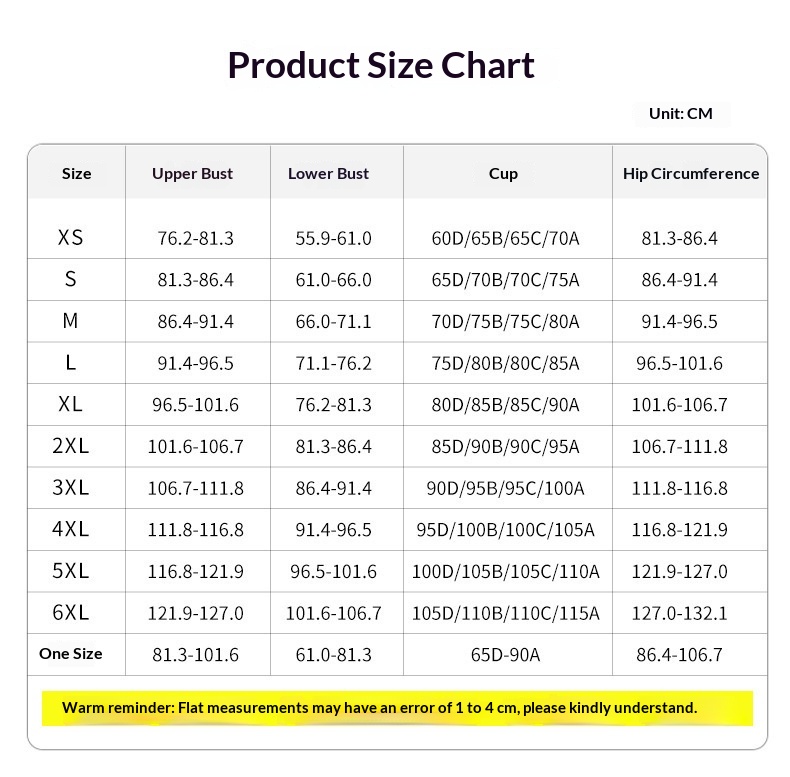
Task: Click the M size row label
Action: (x=70, y=321)
